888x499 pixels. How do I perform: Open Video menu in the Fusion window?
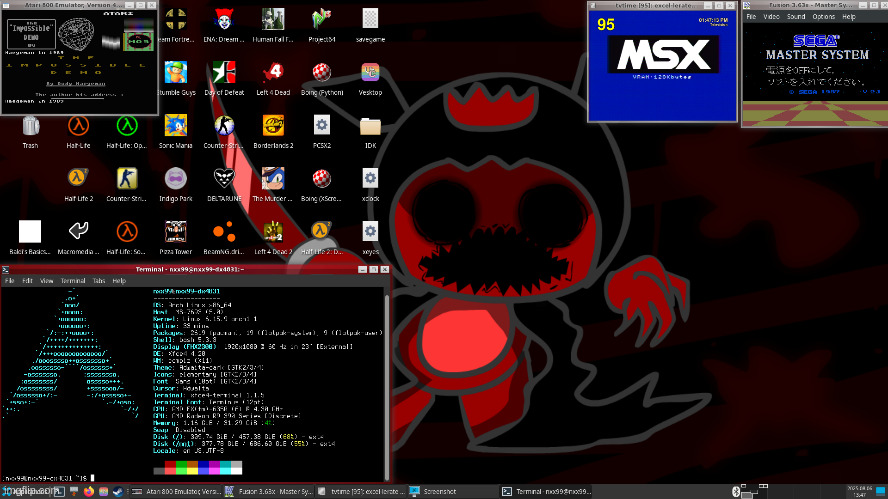pos(771,17)
